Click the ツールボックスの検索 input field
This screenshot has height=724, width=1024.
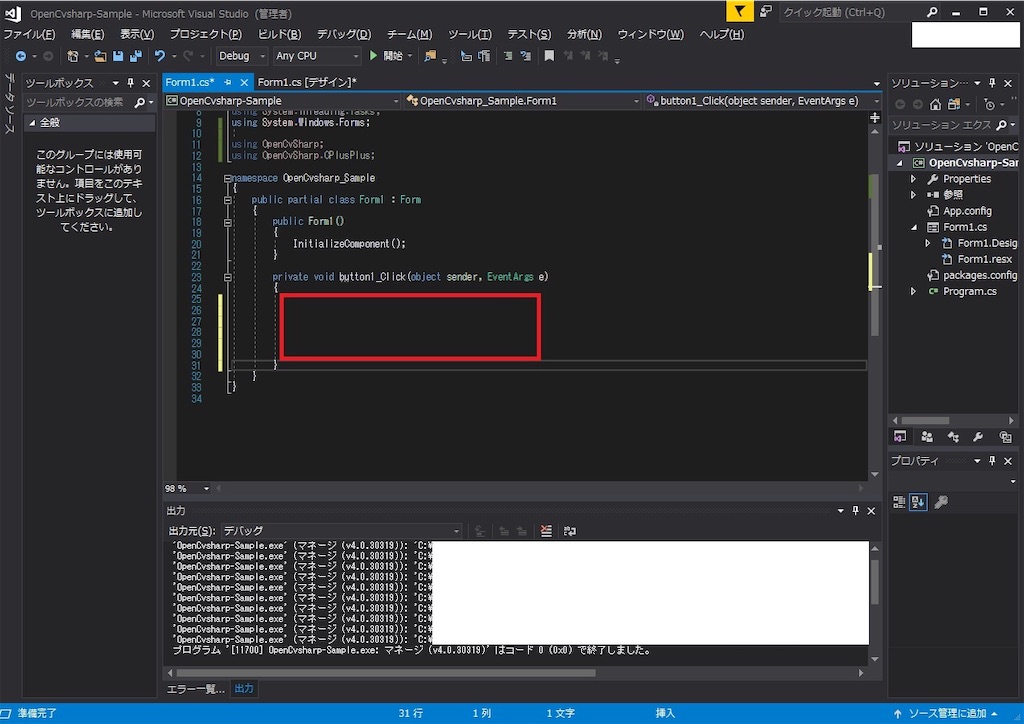[78, 102]
